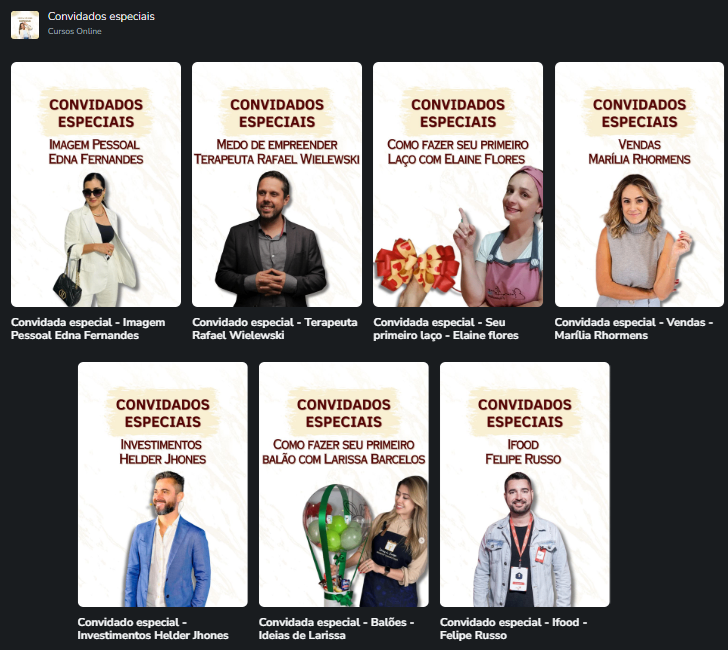
Task: Click 'Convidado especial - Ifood - Felipe Russo' caption
Action: 514,629
